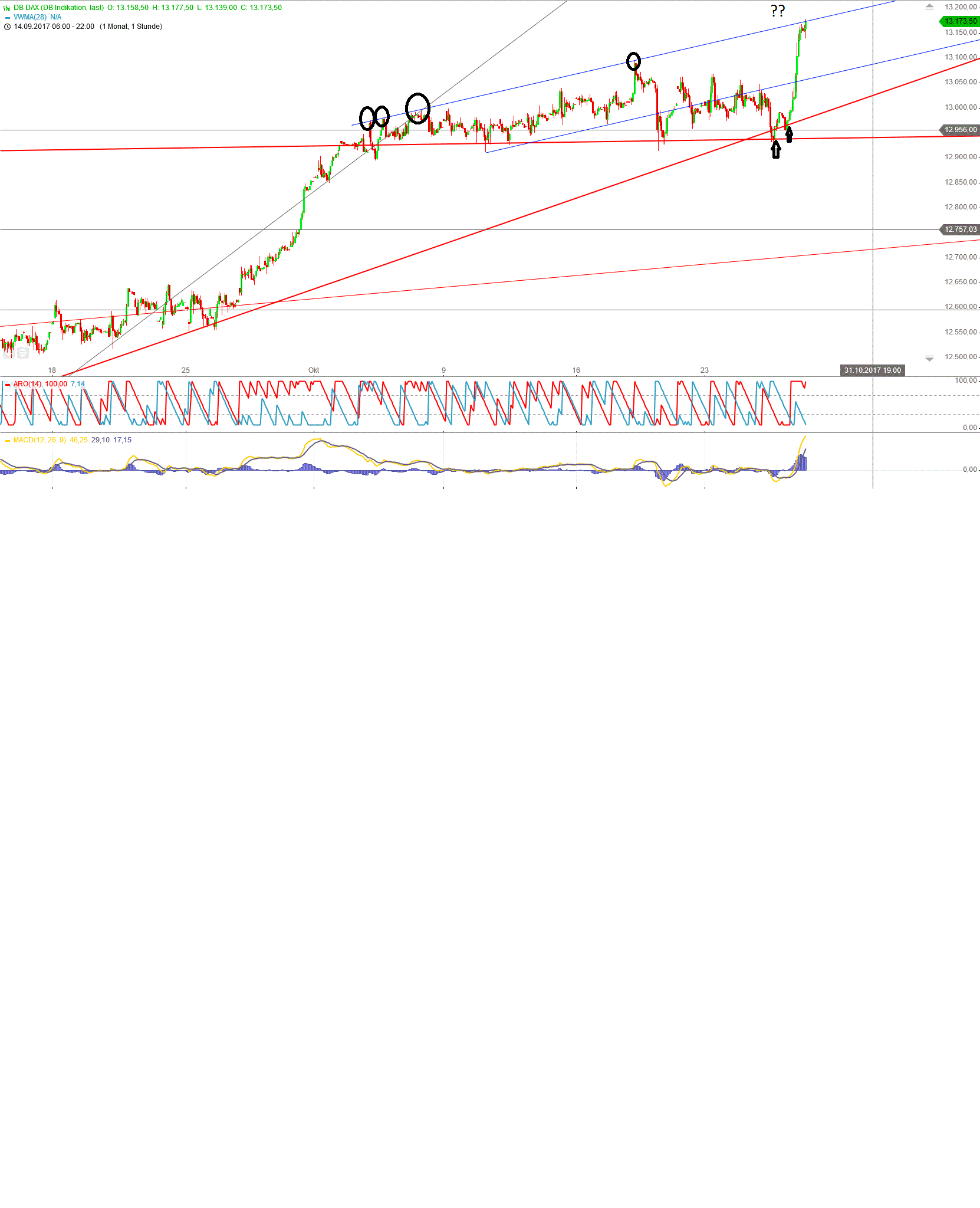Click the blue ARO value 7,14 in the legend
980x1208 pixels.
[x=78, y=384]
